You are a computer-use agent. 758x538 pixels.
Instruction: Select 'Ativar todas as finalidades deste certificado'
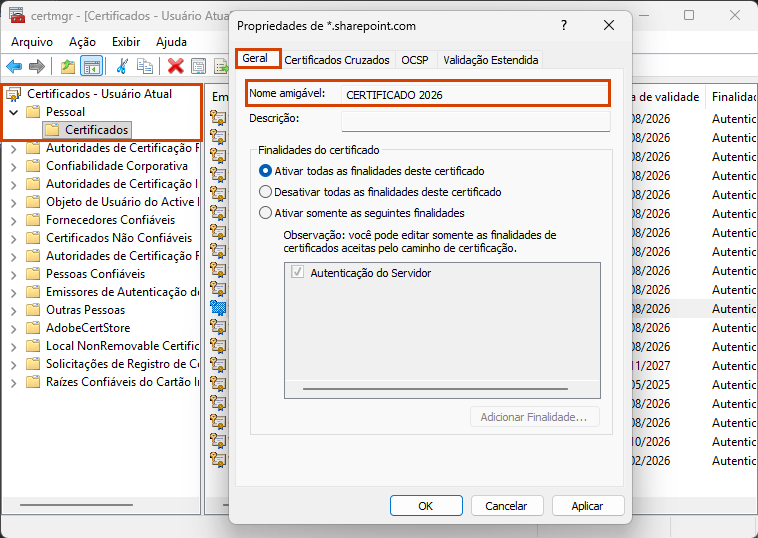pos(265,171)
